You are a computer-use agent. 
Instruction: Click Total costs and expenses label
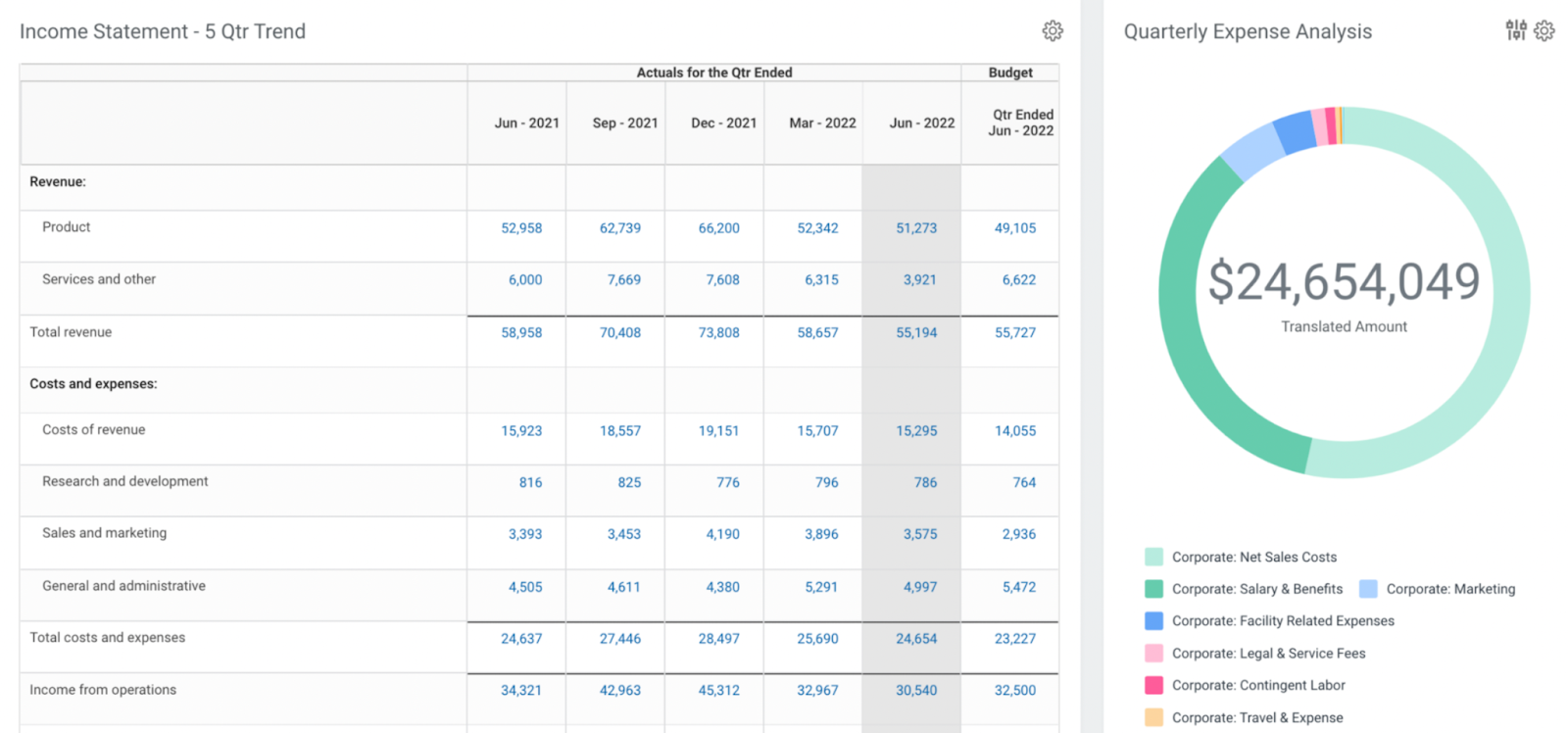[x=108, y=638]
